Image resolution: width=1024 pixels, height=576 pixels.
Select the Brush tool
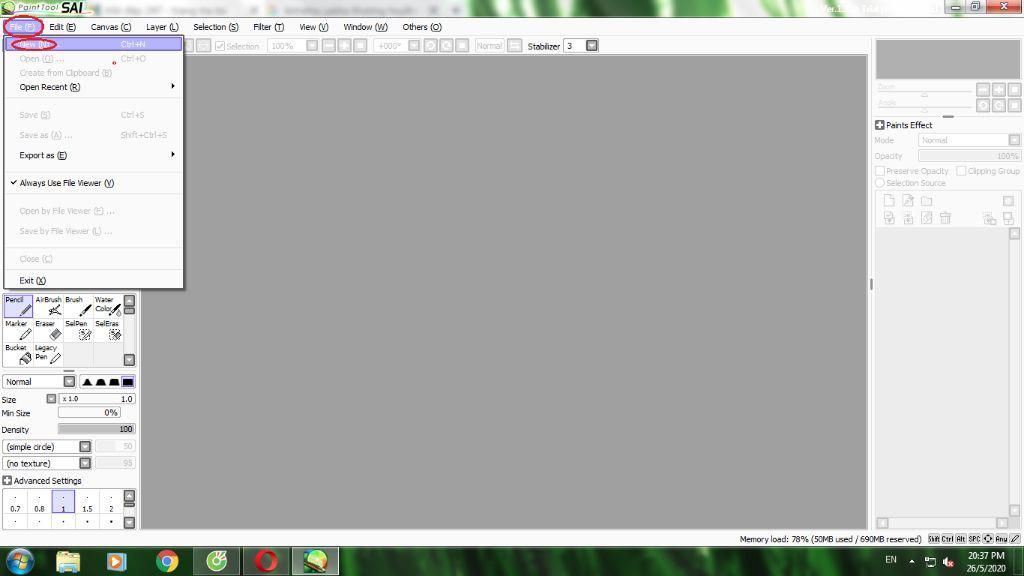click(78, 306)
